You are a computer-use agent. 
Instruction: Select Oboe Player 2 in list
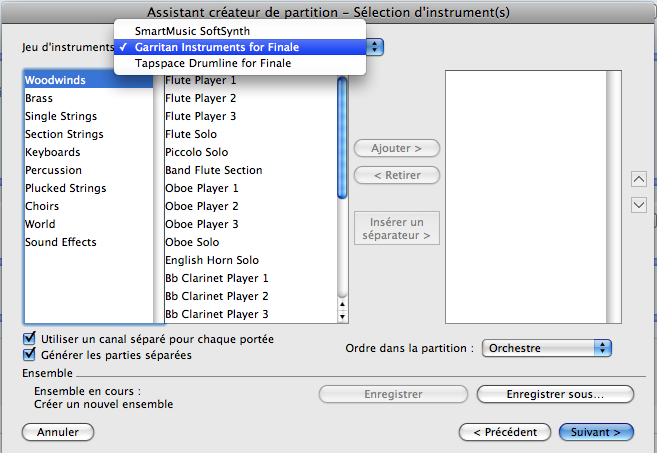[x=201, y=206]
